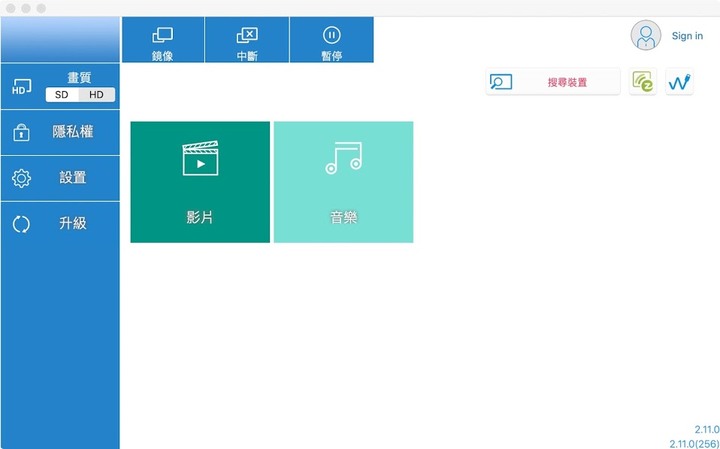Click version text 2.11.0(256)
The width and height of the screenshot is (720, 449).
coord(694,444)
